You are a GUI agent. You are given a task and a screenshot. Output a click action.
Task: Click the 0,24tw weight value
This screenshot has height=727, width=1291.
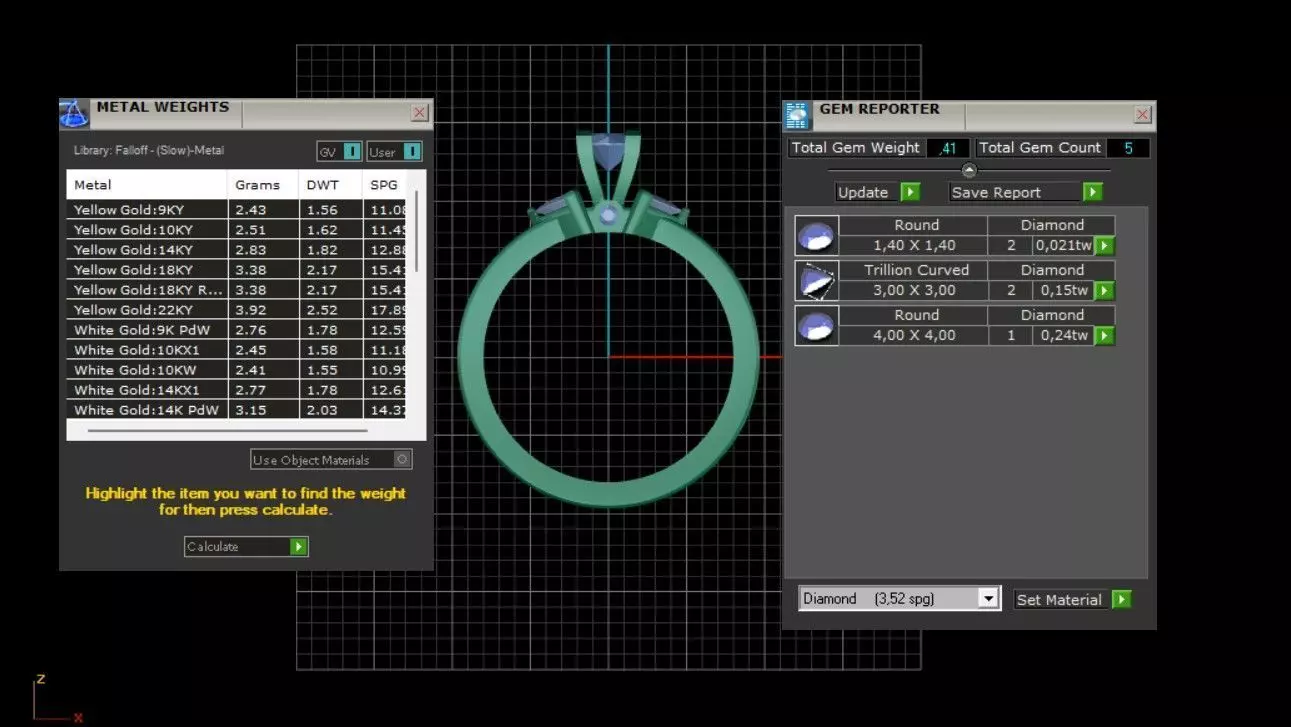[1063, 336]
